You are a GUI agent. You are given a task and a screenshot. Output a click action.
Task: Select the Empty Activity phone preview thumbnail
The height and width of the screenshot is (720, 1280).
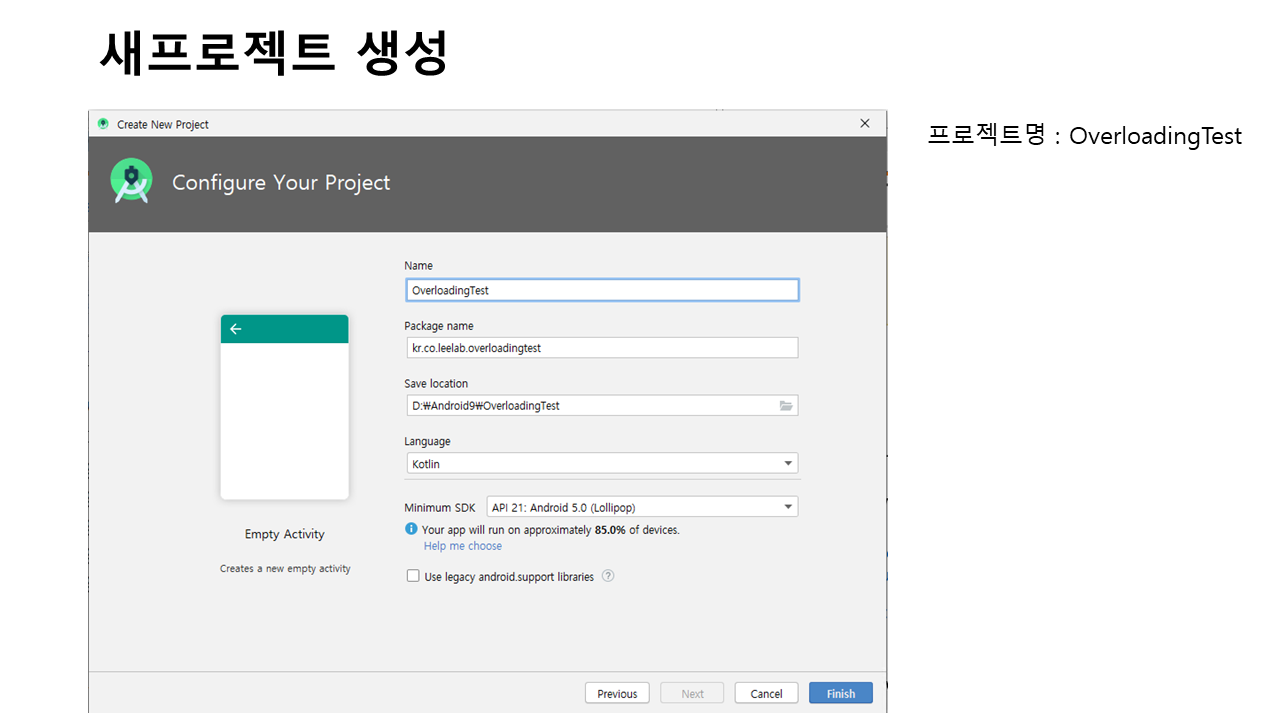coord(285,407)
